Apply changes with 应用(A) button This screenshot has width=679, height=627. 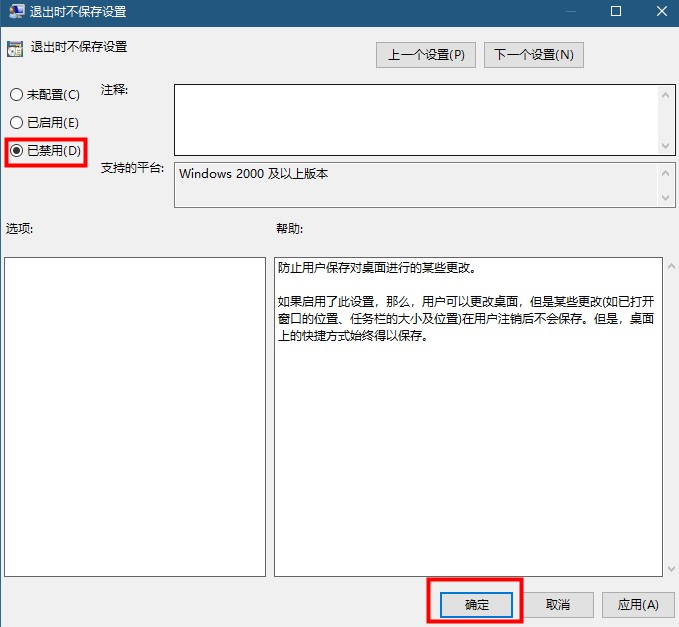[x=637, y=605]
